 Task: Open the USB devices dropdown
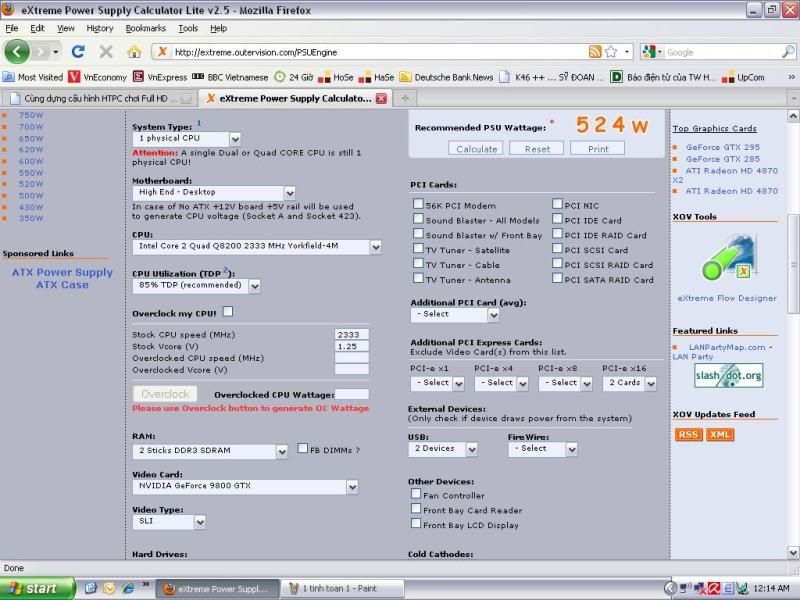443,449
